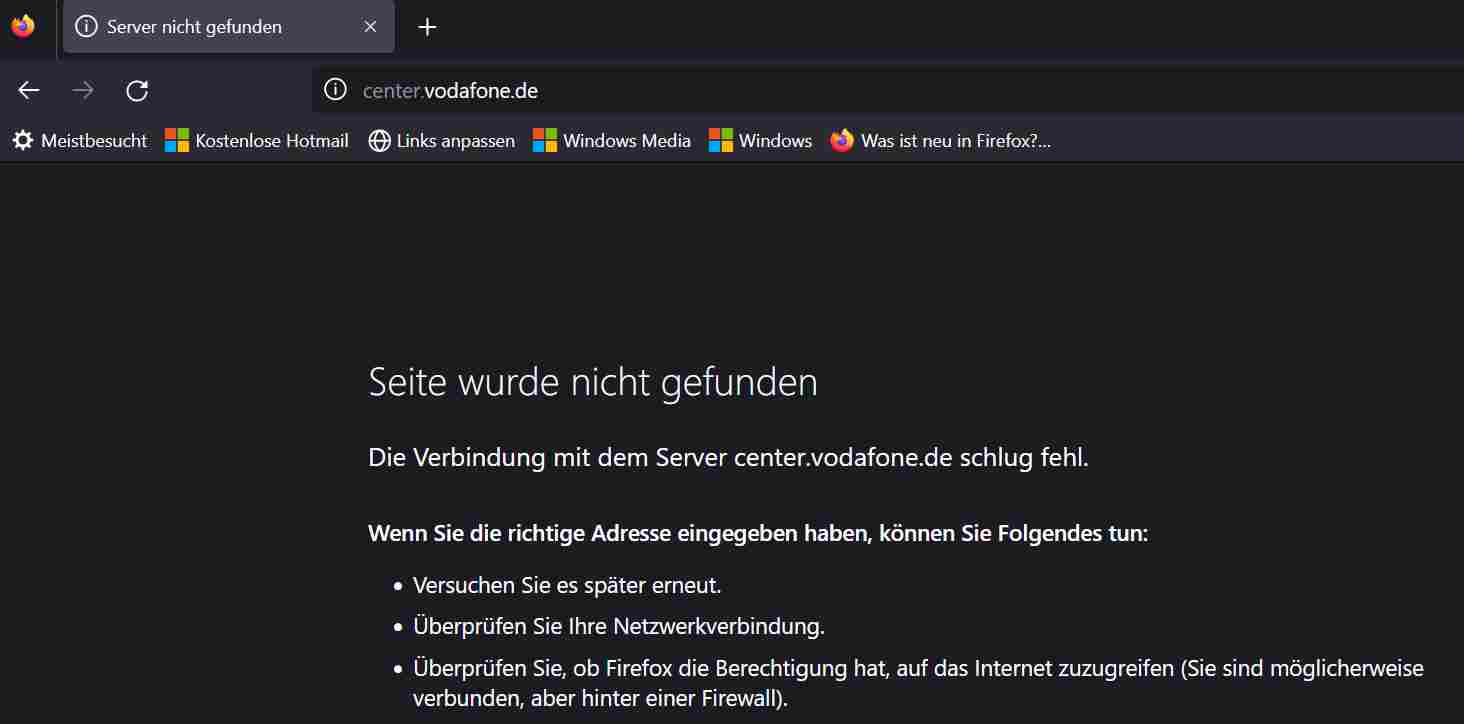
Task: Close the 'Server nicht gefunden' tab
Action: point(370,27)
